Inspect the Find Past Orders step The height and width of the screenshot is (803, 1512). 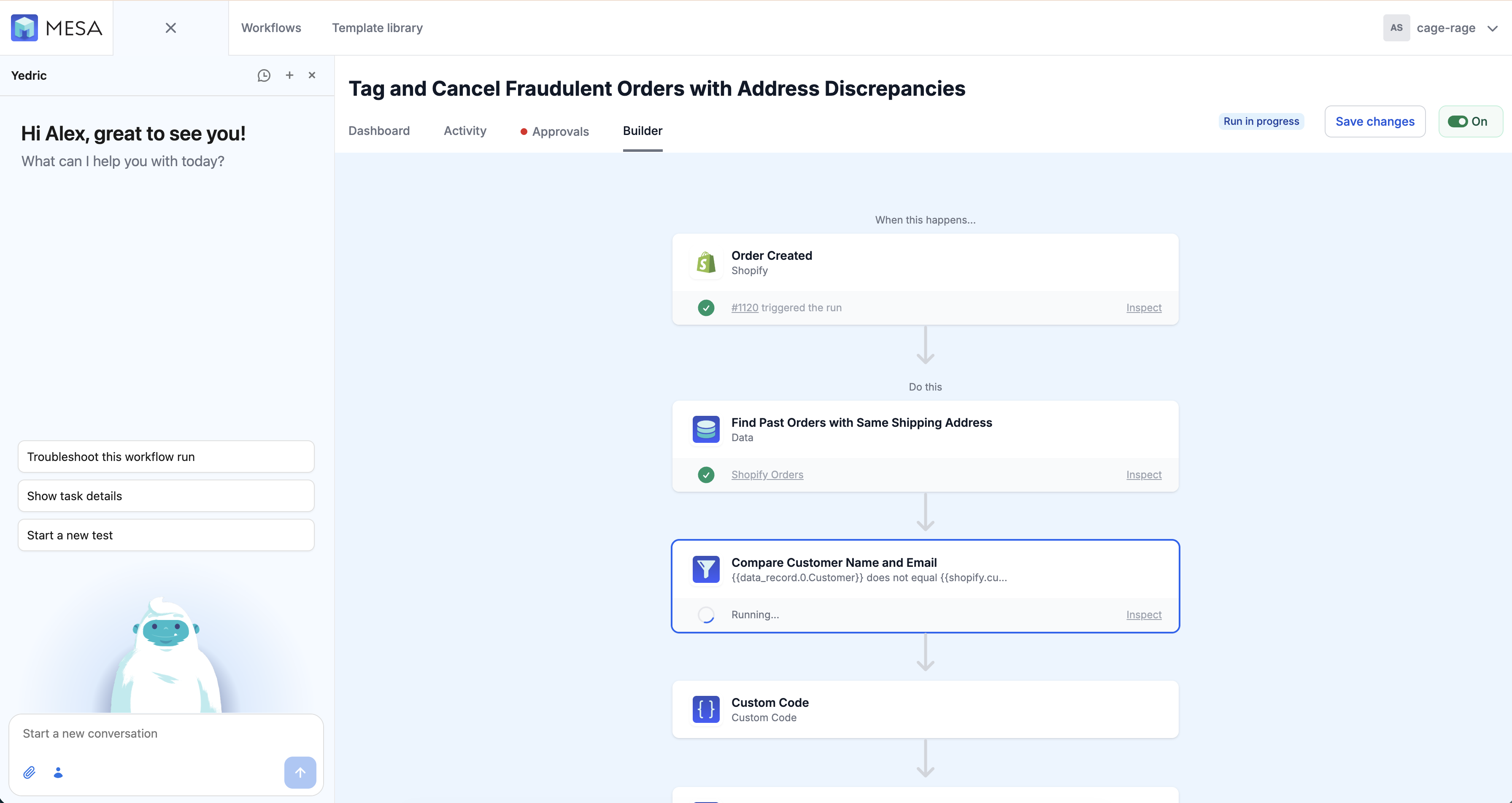1143,474
